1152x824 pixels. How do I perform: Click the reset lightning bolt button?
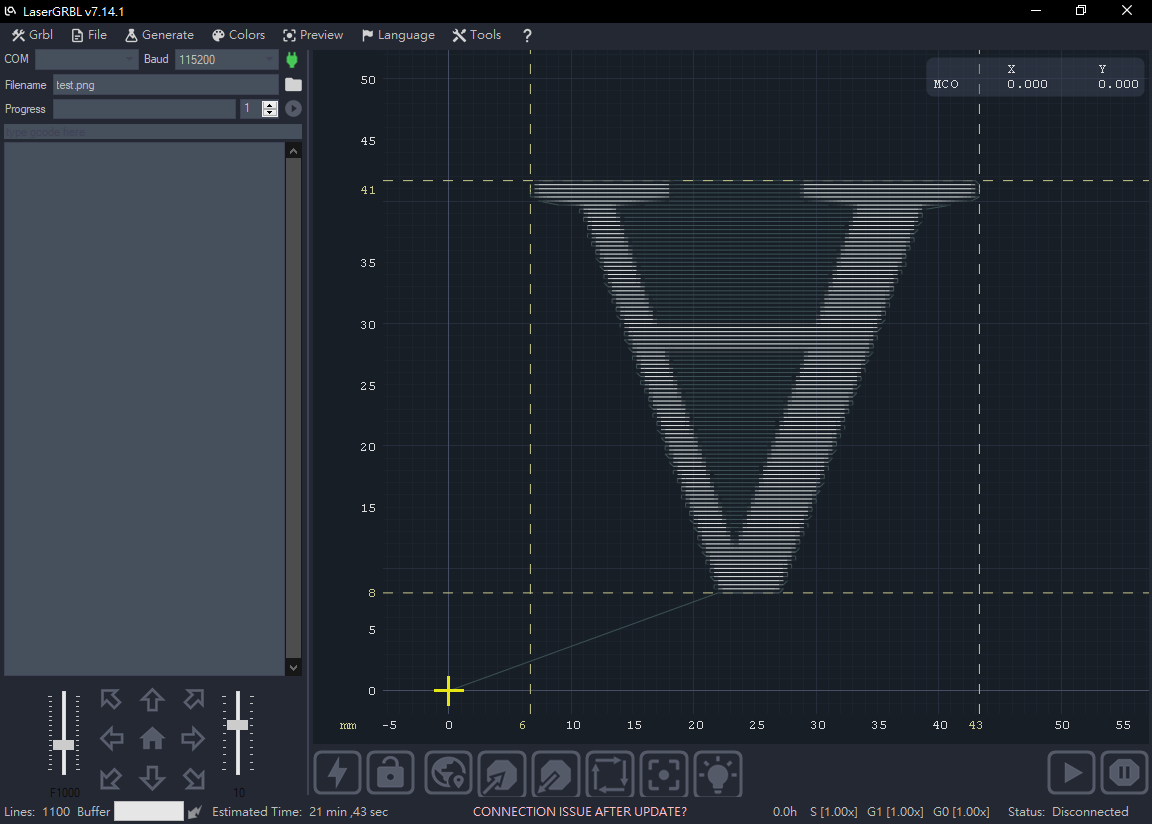[337, 773]
